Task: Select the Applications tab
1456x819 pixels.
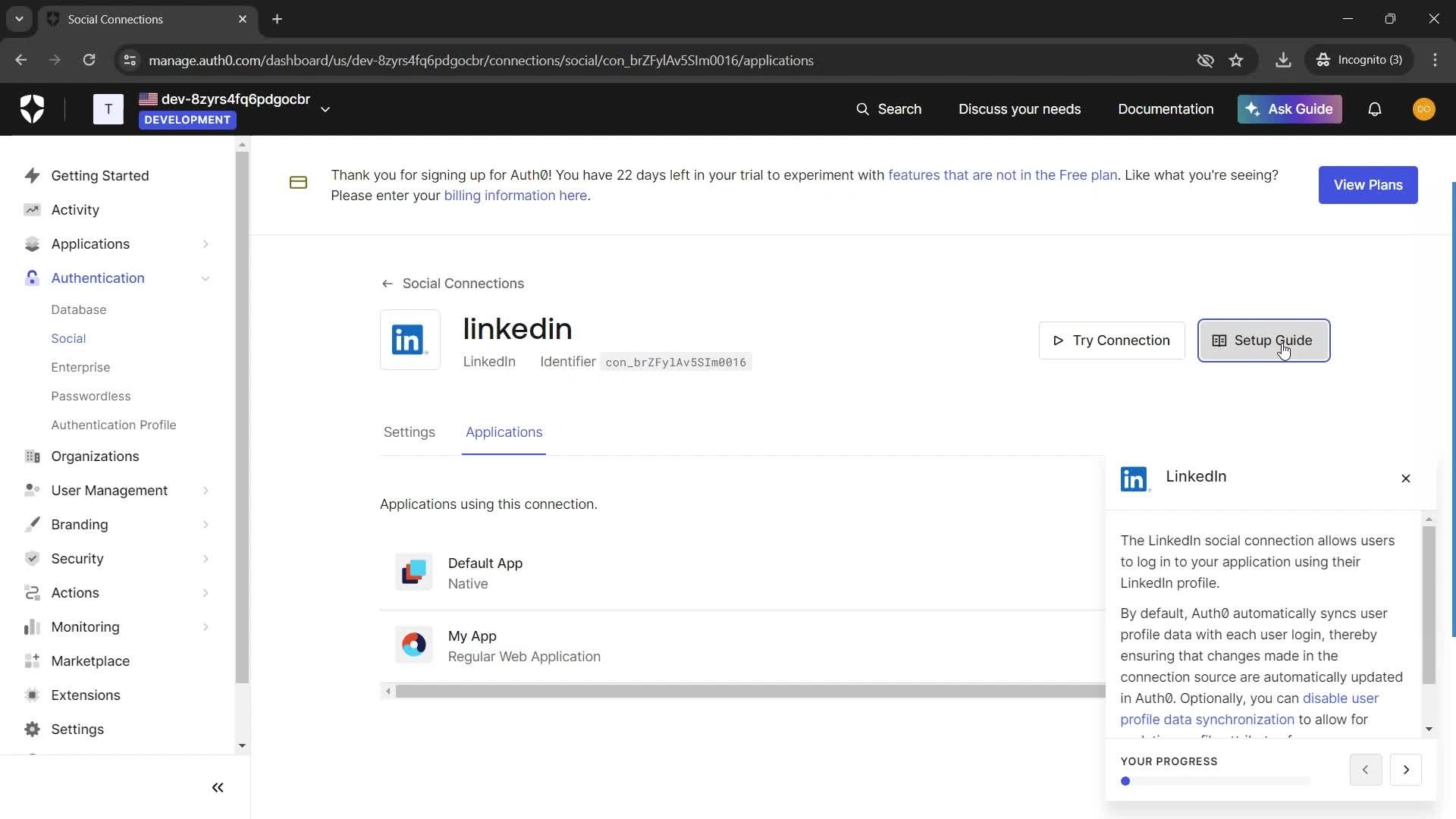Action: point(504,432)
